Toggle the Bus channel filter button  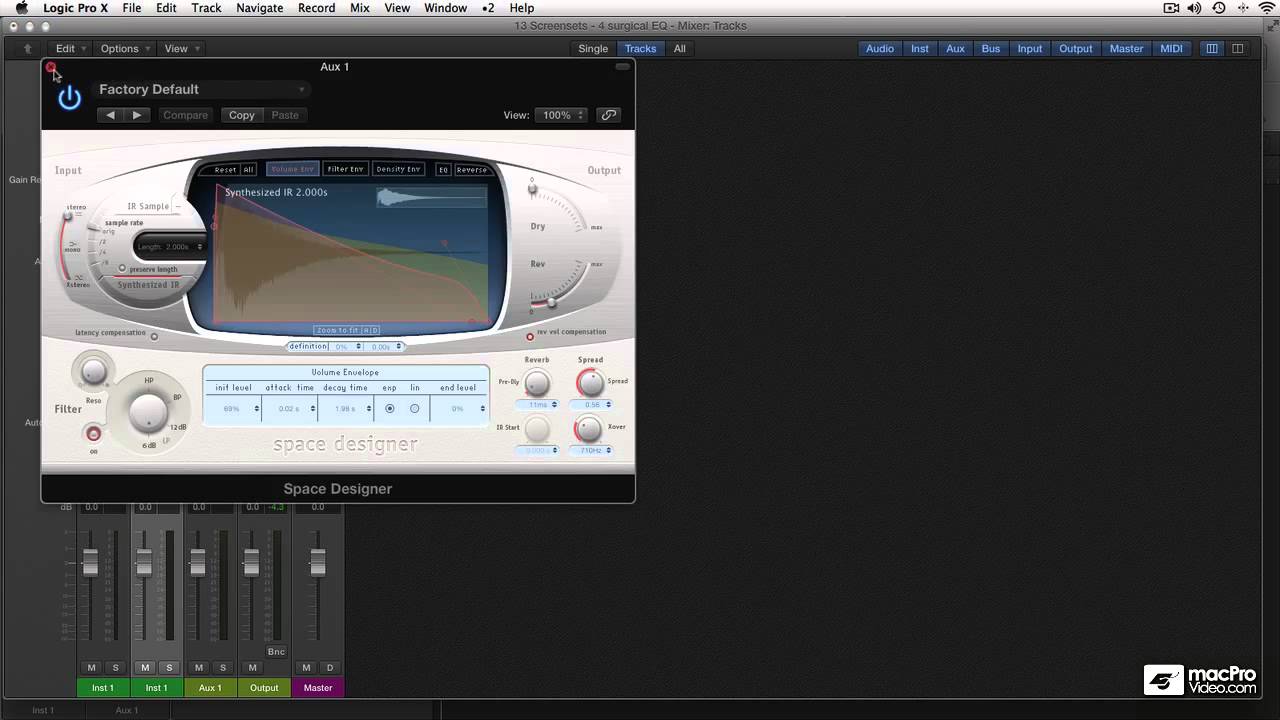coord(991,48)
